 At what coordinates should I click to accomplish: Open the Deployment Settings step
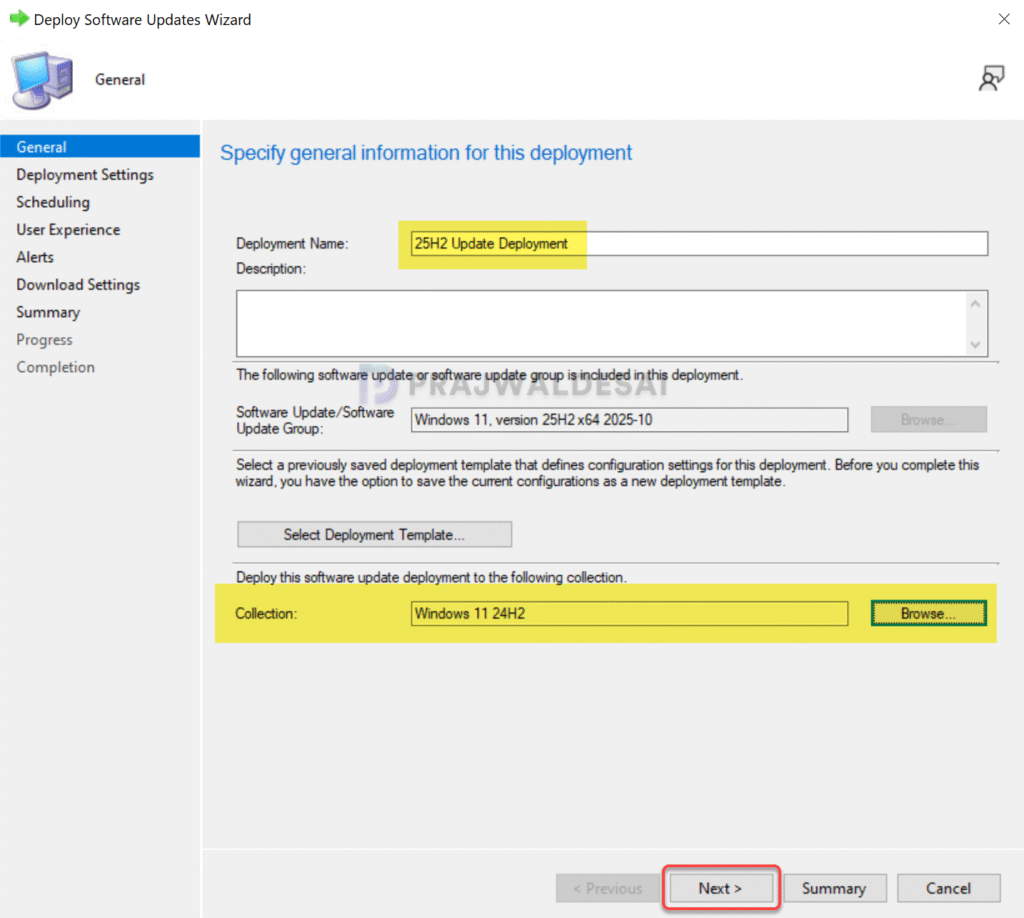tap(85, 174)
